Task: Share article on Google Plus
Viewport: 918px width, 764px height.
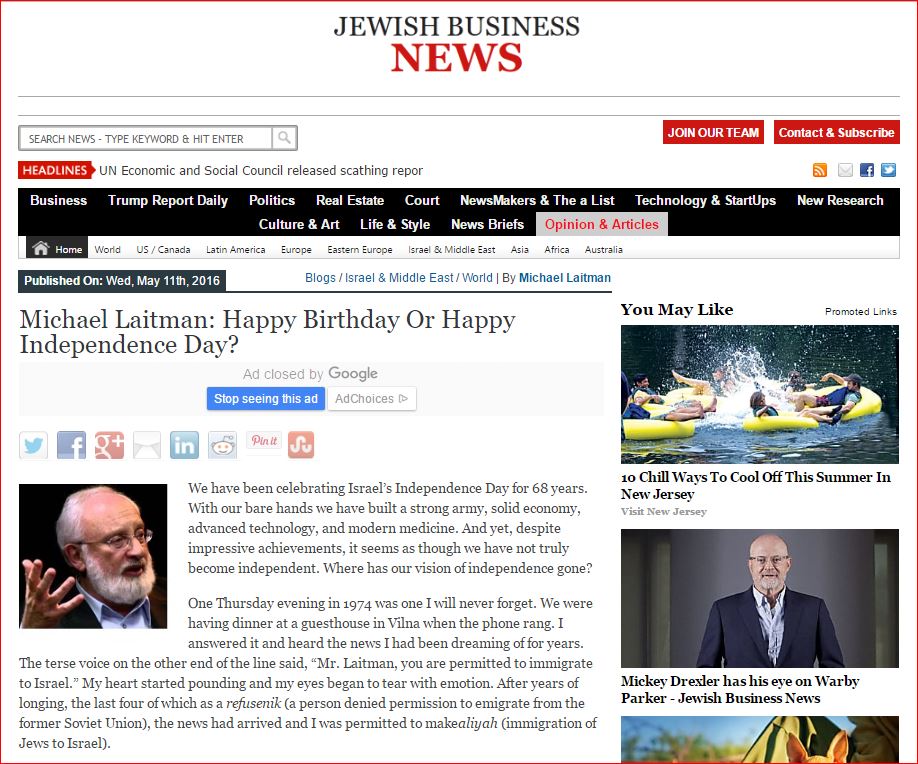Action: (109, 445)
